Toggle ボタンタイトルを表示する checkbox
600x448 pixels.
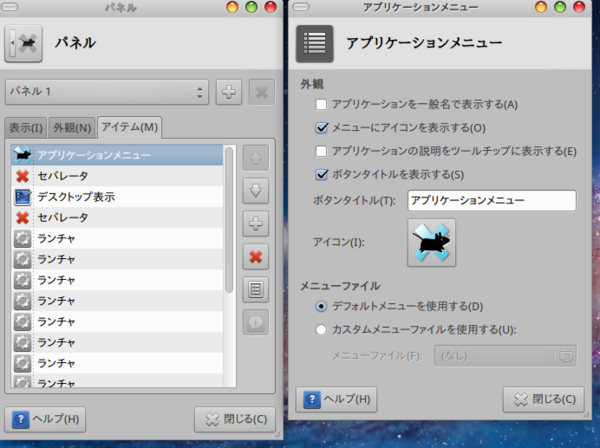click(x=321, y=175)
